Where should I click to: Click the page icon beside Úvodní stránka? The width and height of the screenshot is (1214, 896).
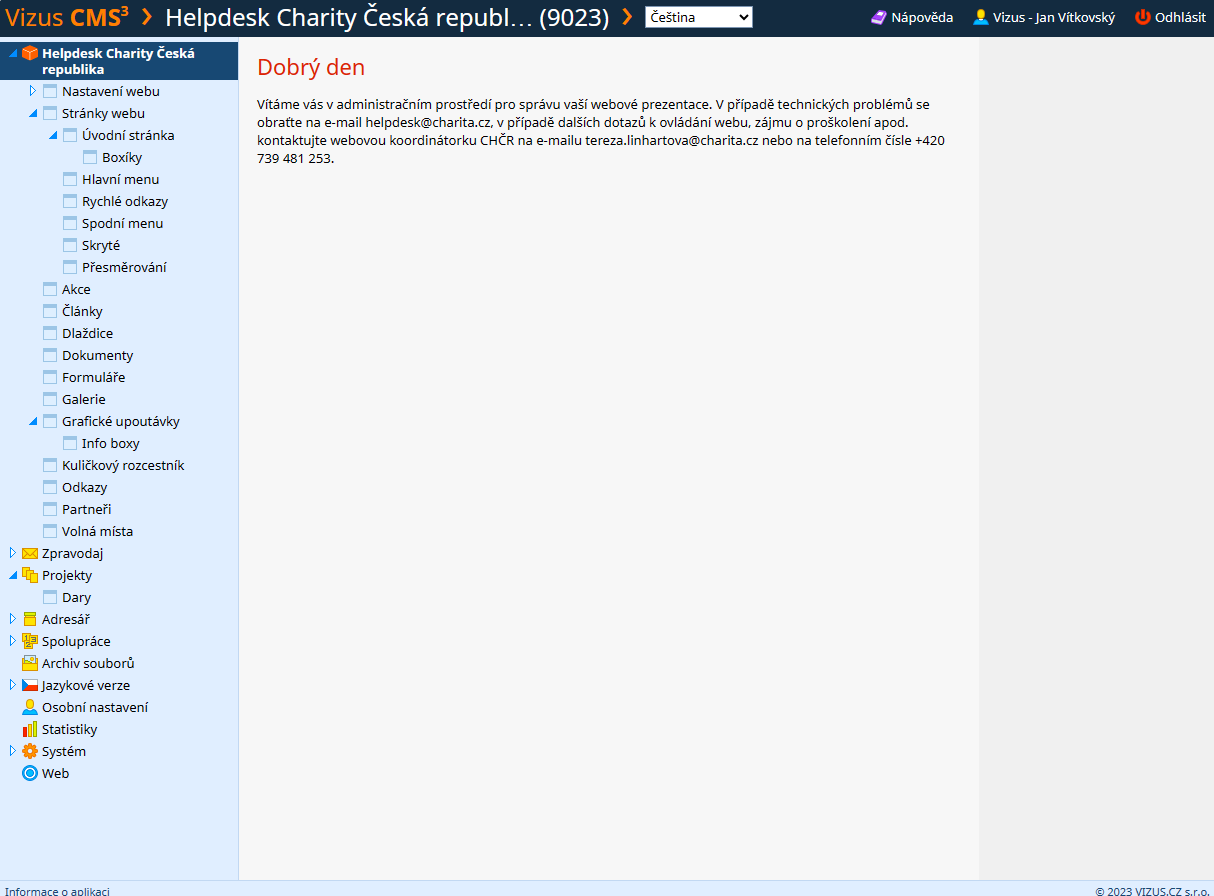coord(70,135)
